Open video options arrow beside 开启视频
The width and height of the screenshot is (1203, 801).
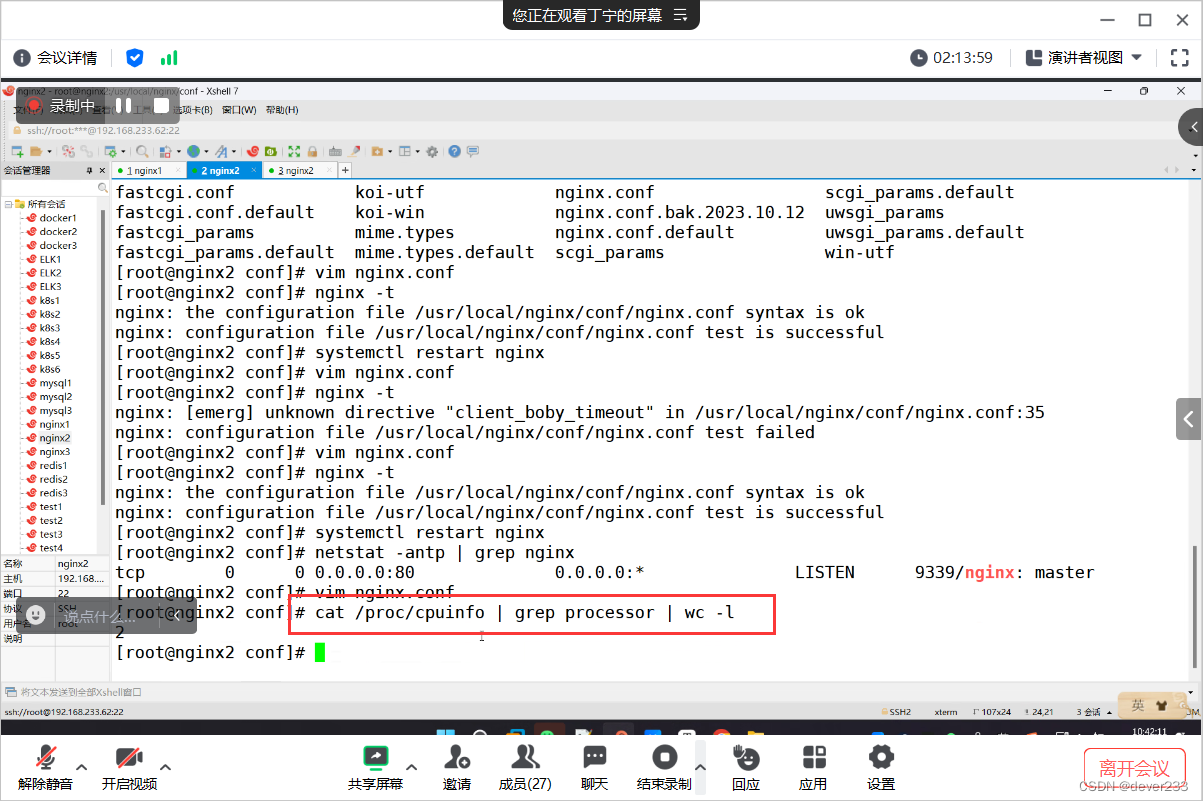(x=166, y=767)
